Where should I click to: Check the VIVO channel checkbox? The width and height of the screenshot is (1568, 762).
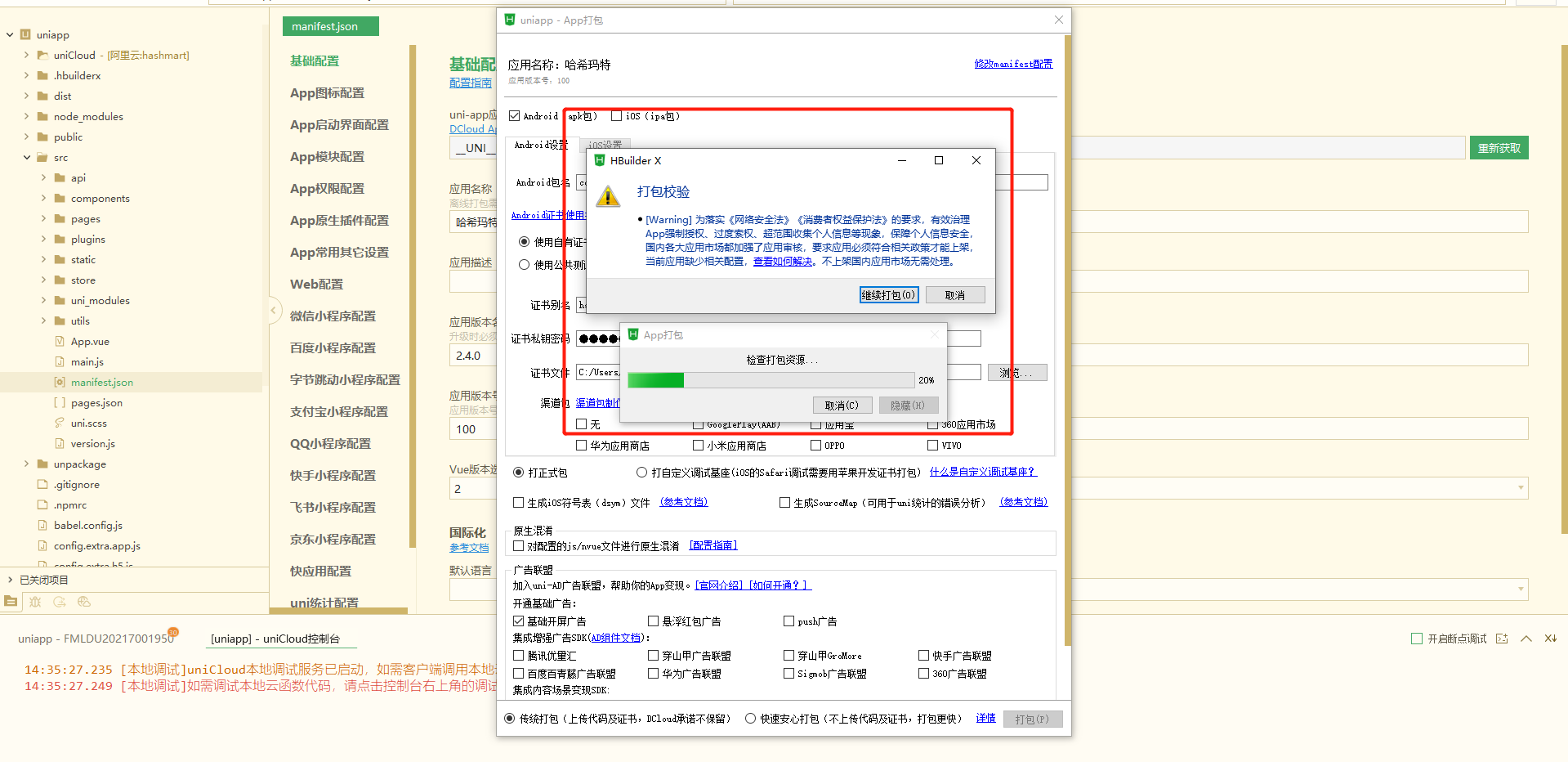(932, 446)
